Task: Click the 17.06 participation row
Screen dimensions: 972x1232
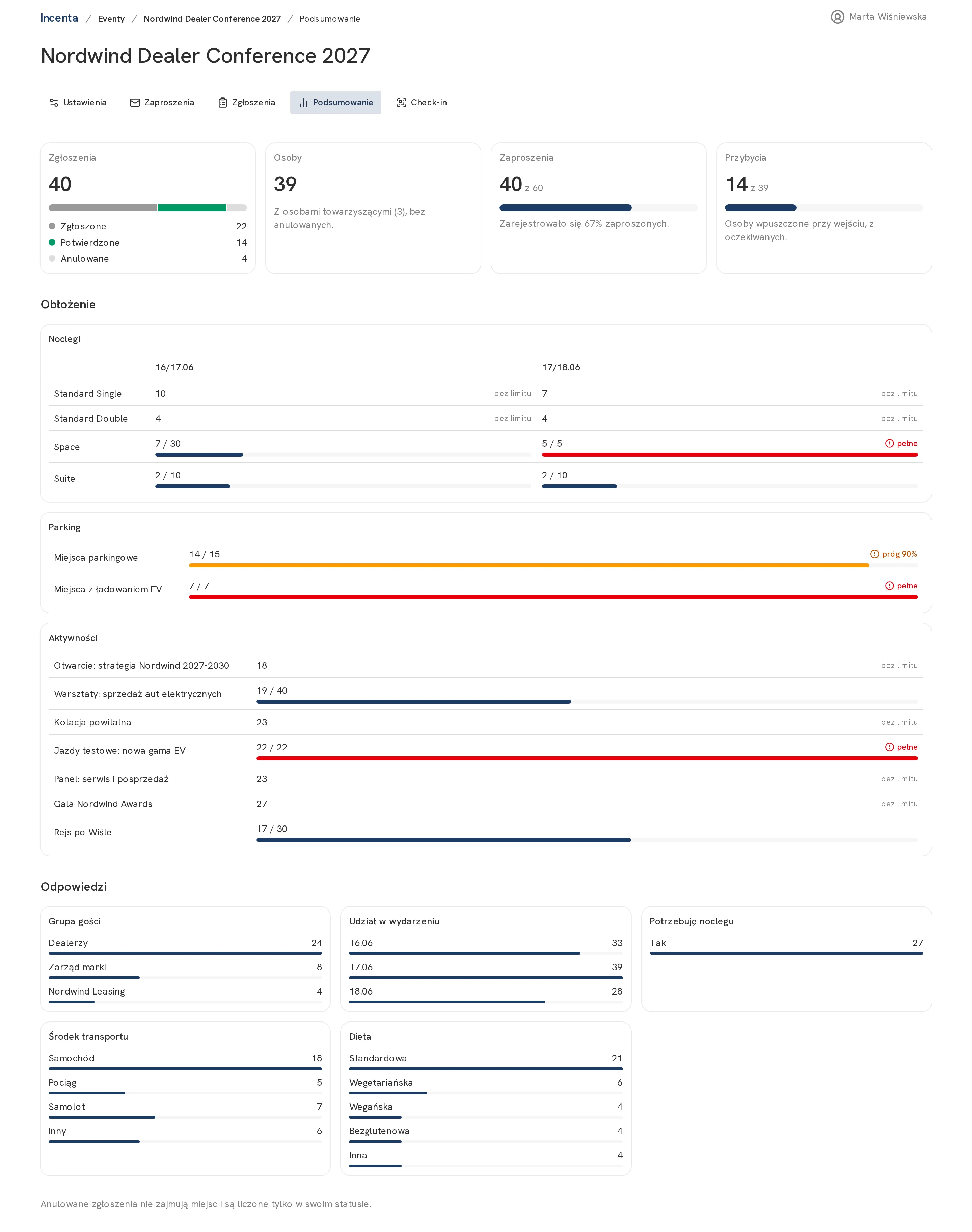Action: pyautogui.click(x=485, y=970)
